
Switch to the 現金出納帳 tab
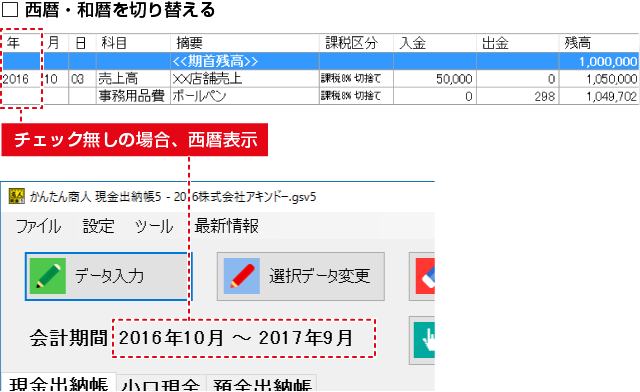coord(58,383)
